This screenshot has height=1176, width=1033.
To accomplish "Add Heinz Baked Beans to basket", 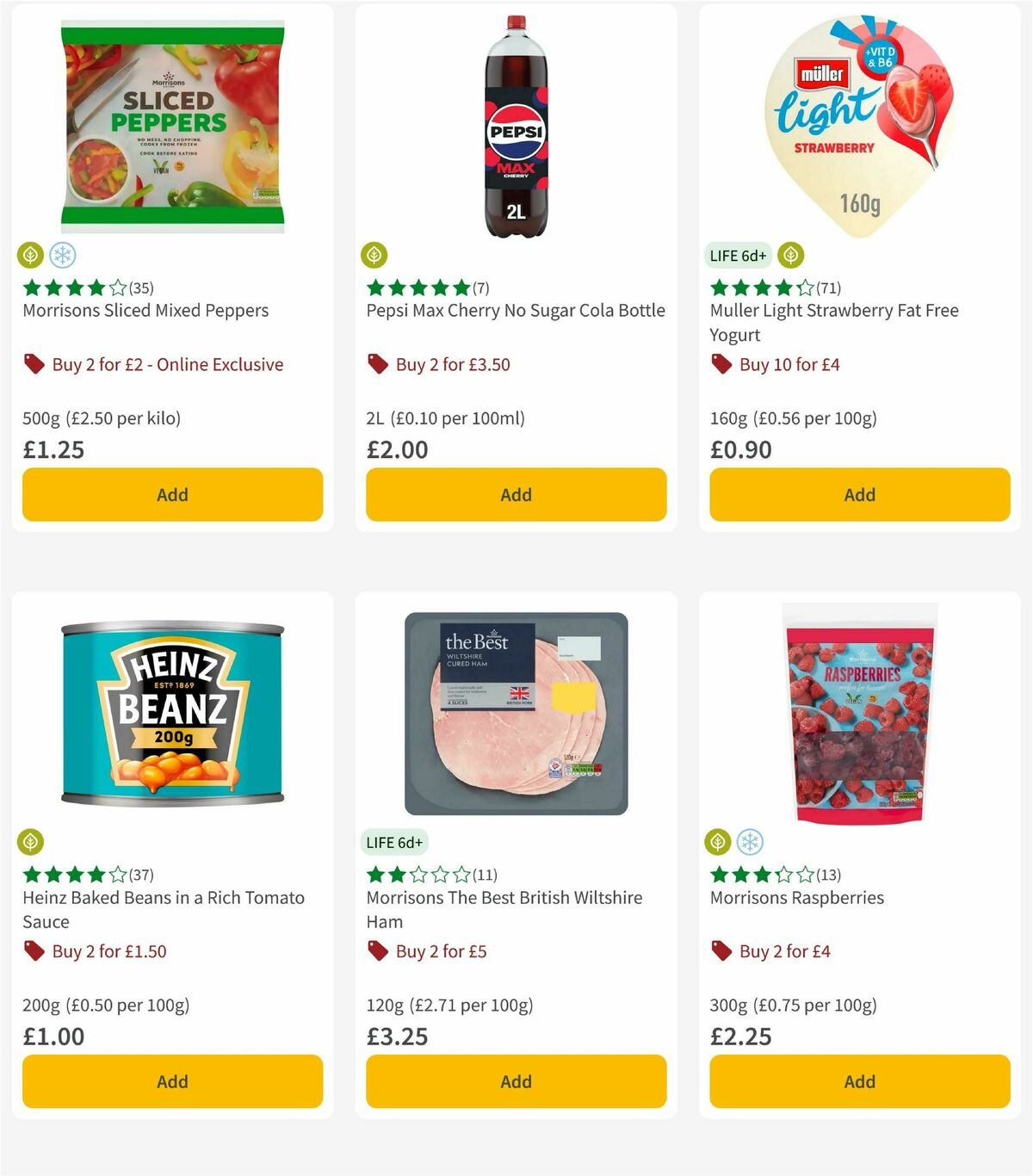I will click(x=172, y=1081).
